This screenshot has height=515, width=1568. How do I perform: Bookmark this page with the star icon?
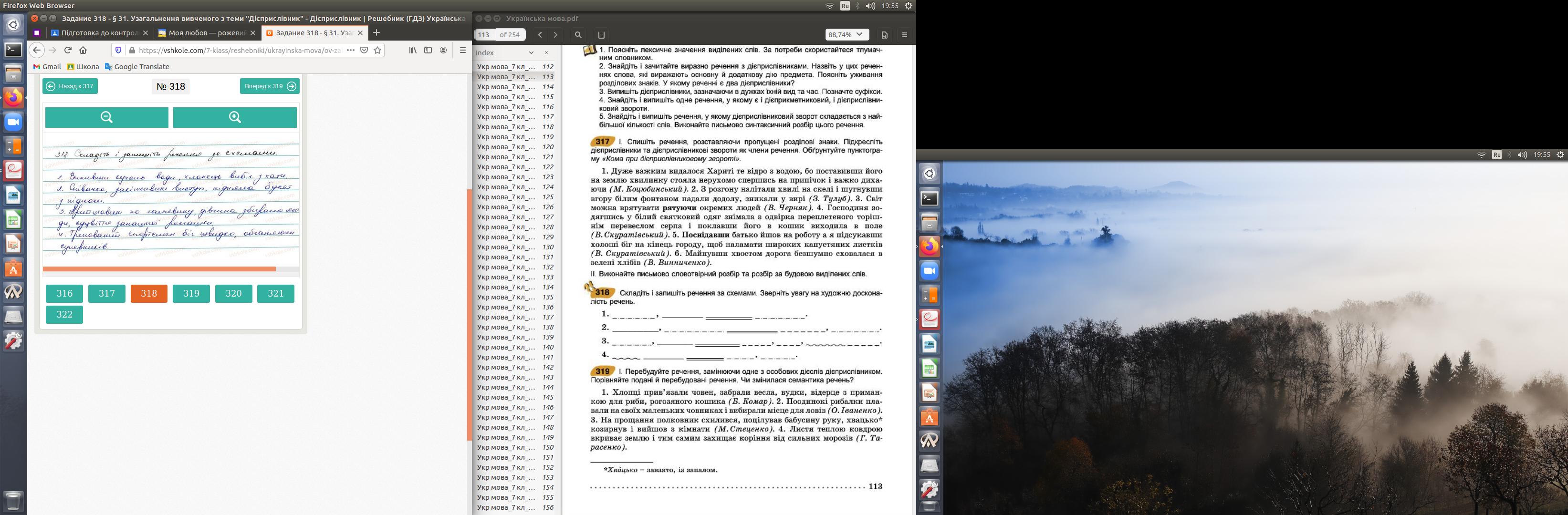coord(377,51)
